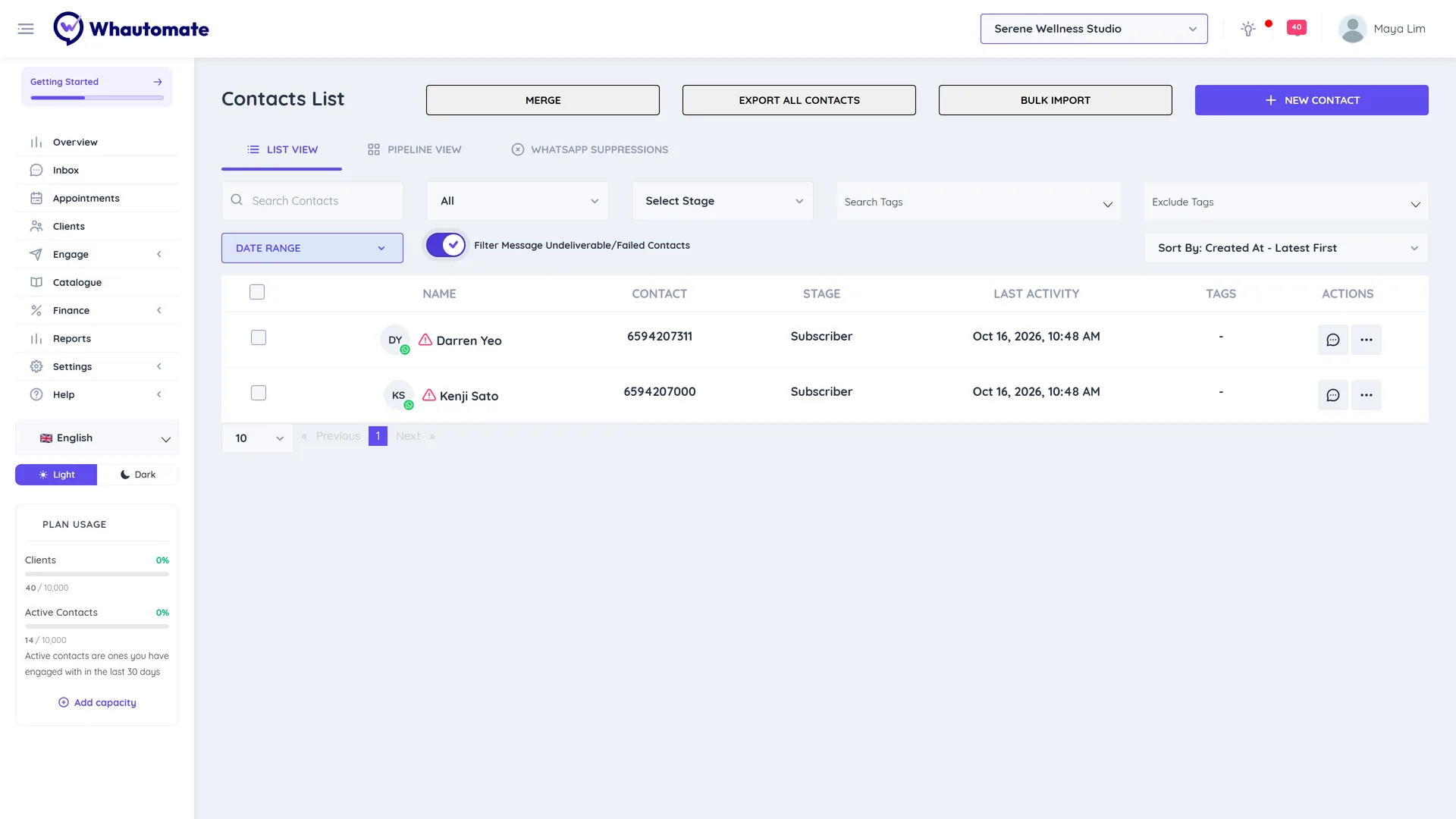Click the NEW CONTACT button

1312,100
